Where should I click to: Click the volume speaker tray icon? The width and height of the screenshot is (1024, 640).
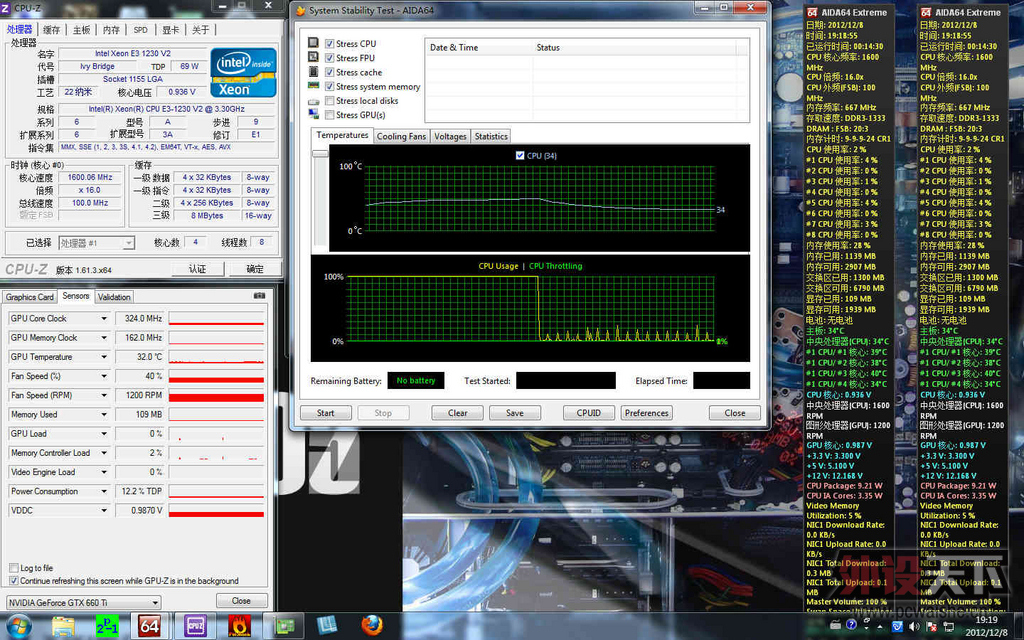point(914,626)
